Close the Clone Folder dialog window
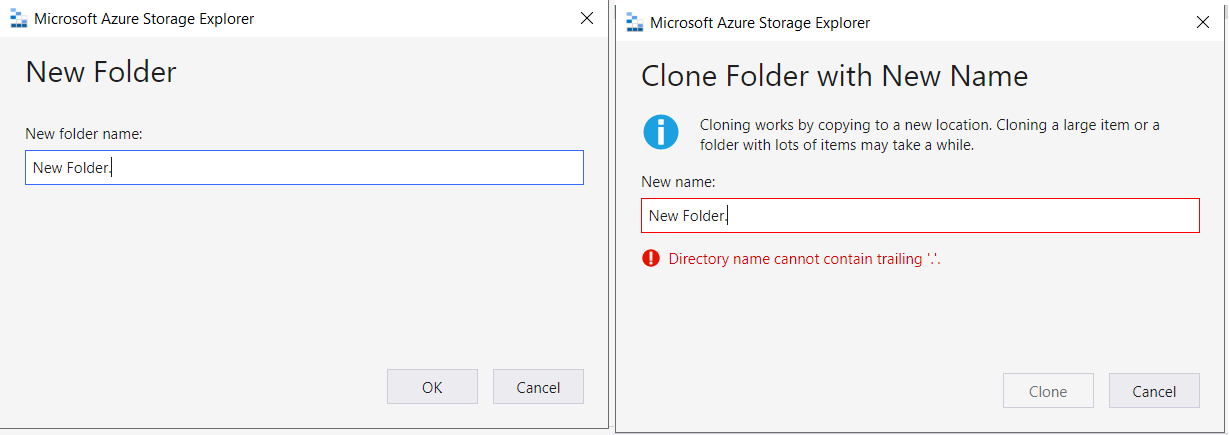The height and width of the screenshot is (435, 1229). [x=1203, y=22]
